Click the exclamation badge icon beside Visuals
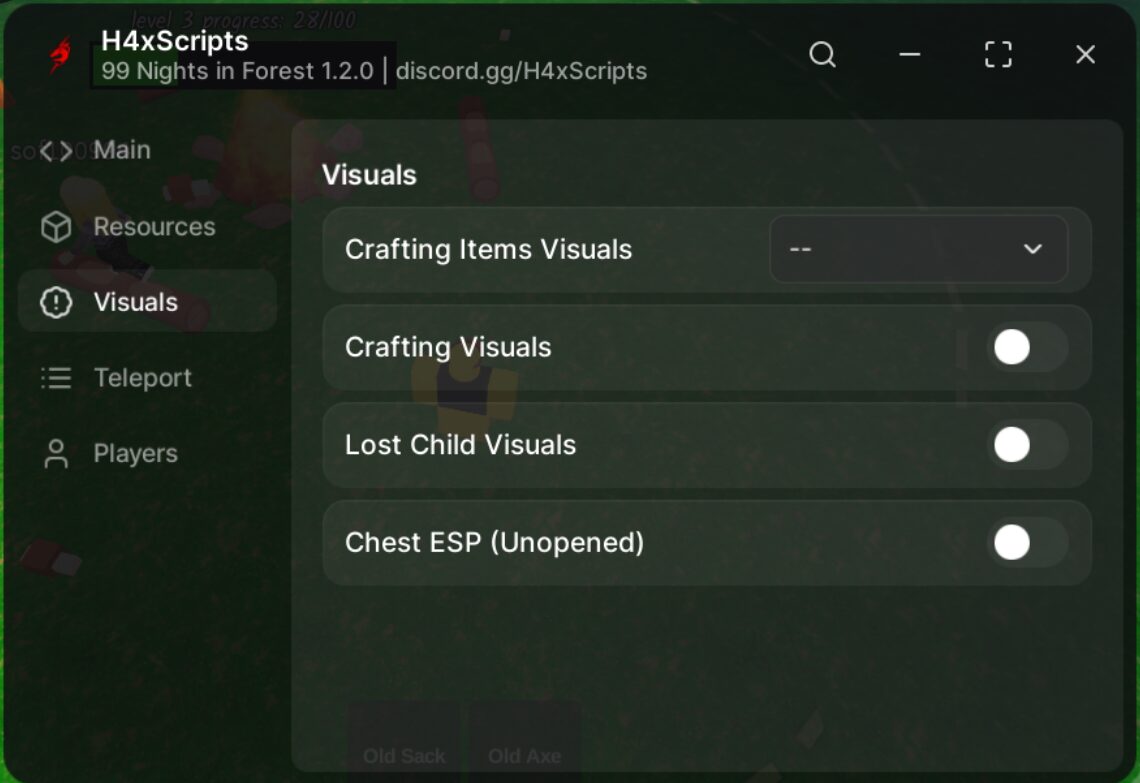 [x=56, y=302]
